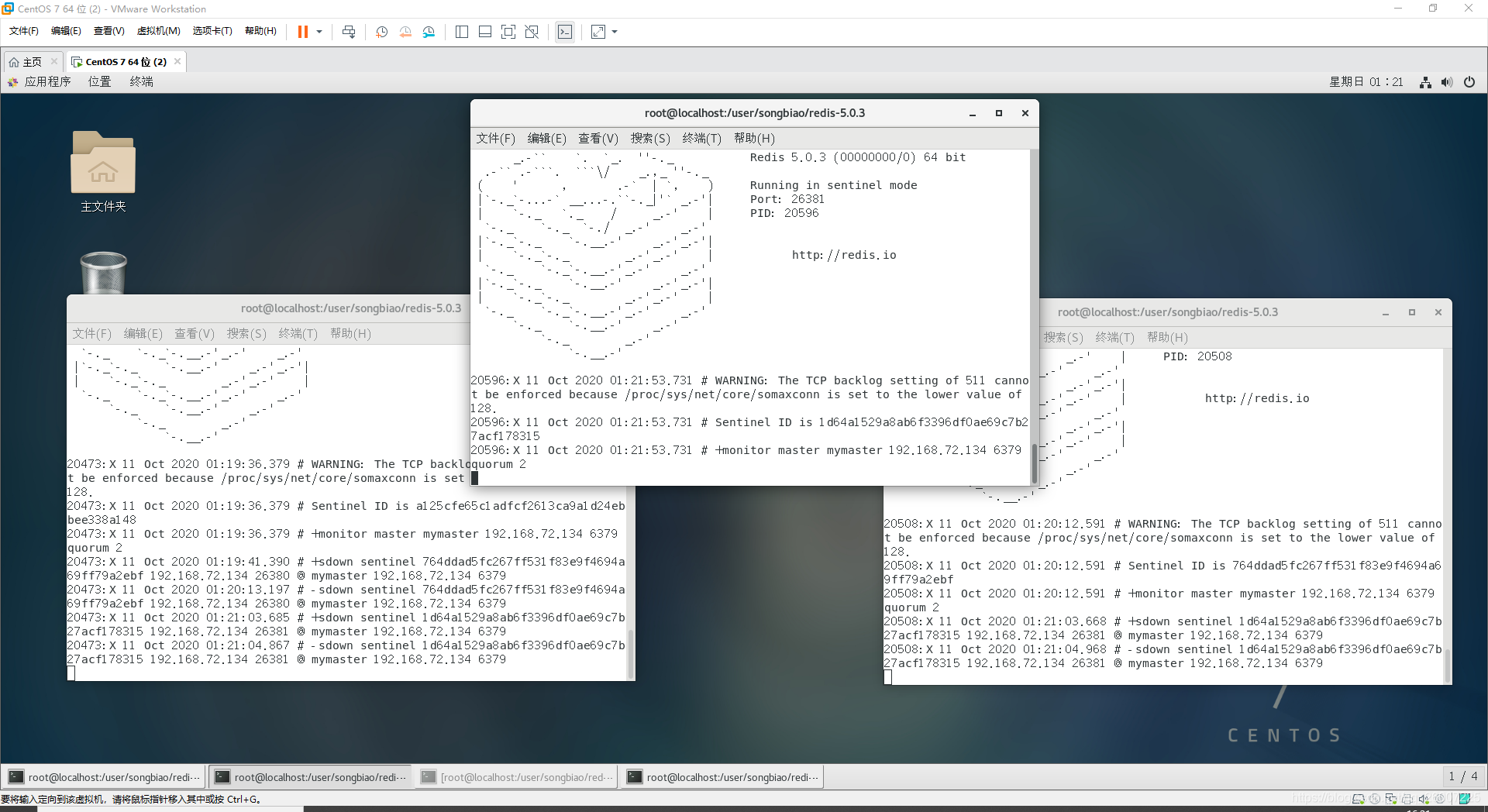Screen dimensions: 1488x812
Task: Open VMware 帮助(H) menu
Action: tap(260, 31)
